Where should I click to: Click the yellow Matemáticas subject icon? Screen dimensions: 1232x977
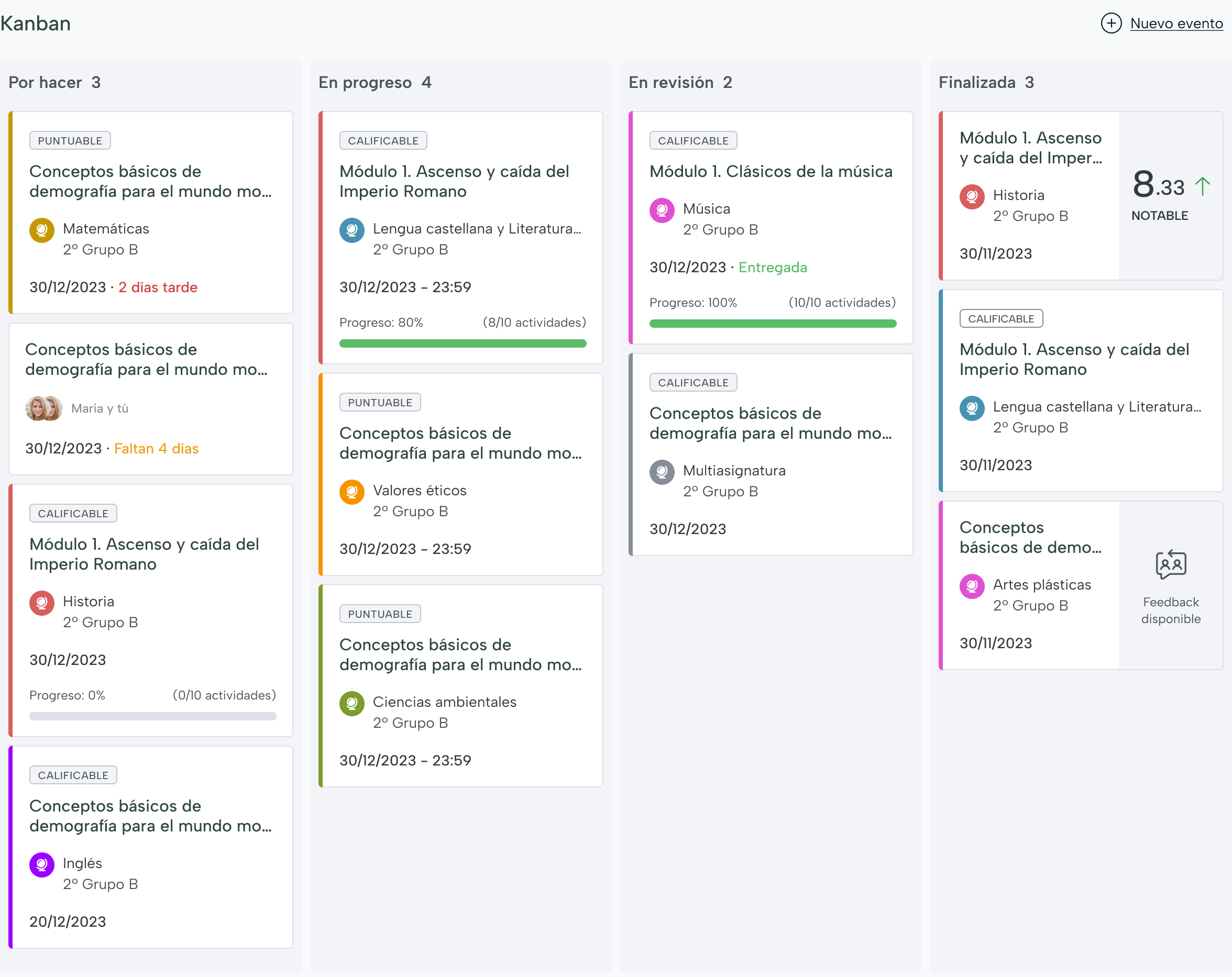pyautogui.click(x=42, y=230)
